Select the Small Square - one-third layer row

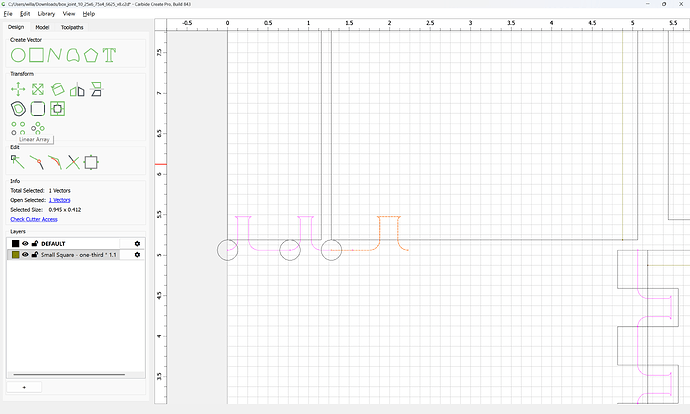coord(75,255)
